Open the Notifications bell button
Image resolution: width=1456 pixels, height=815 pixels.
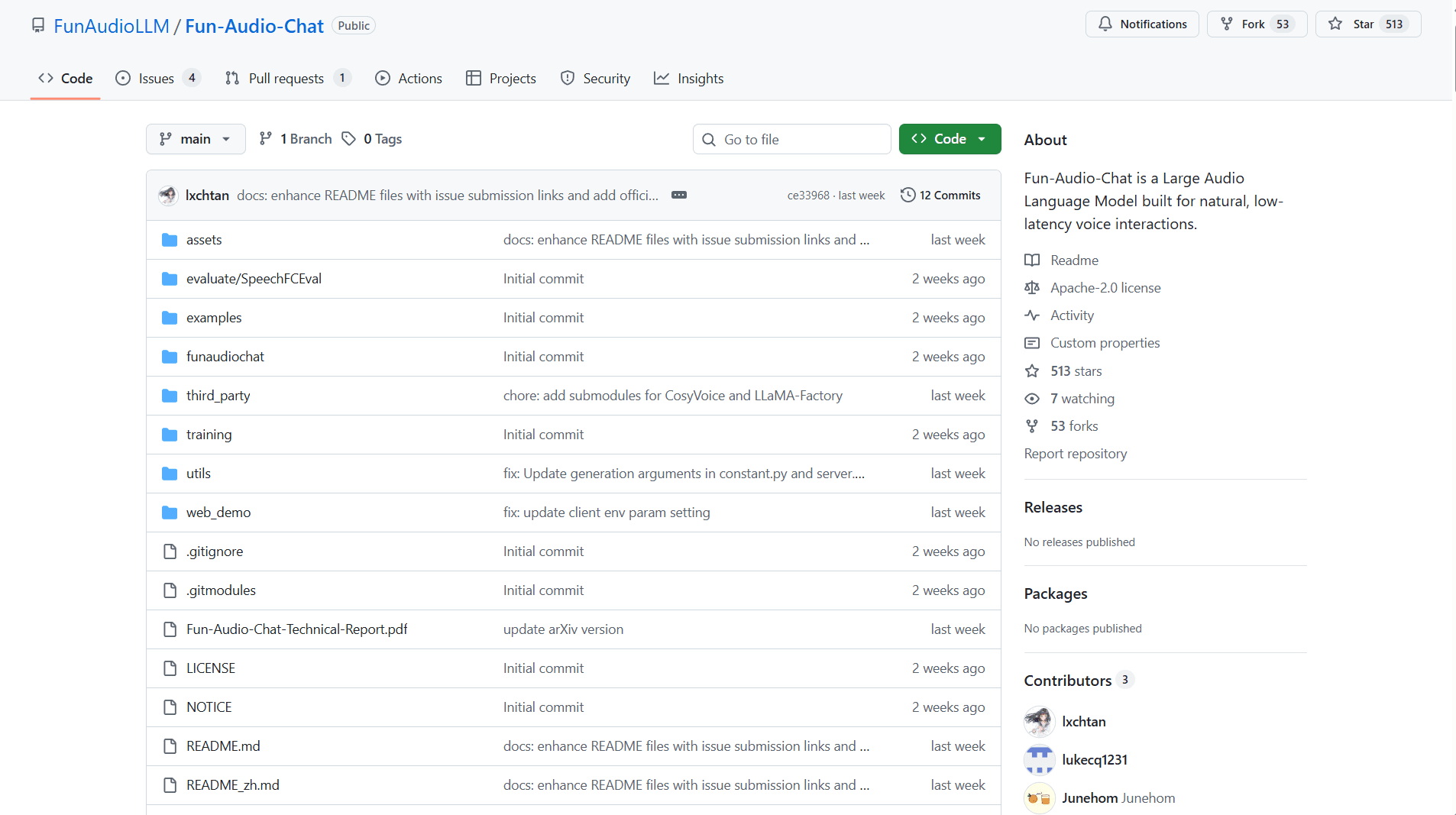coord(1142,24)
